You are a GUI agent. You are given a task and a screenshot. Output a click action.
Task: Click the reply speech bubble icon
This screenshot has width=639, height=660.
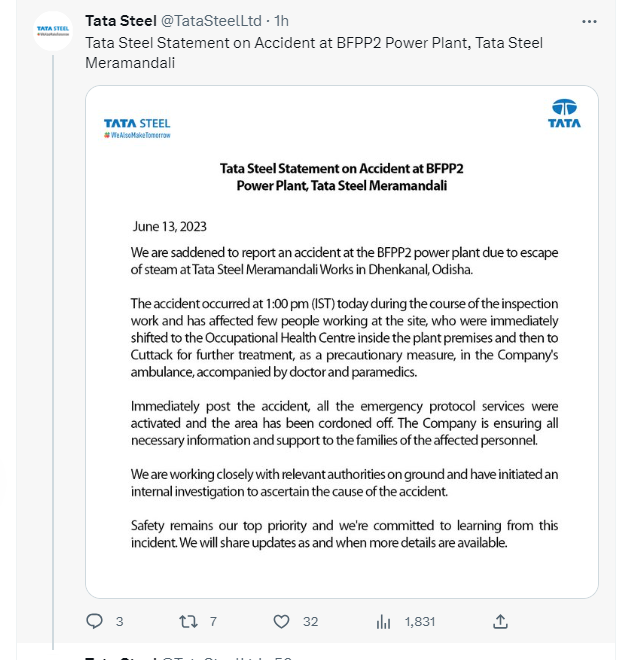pos(95,621)
